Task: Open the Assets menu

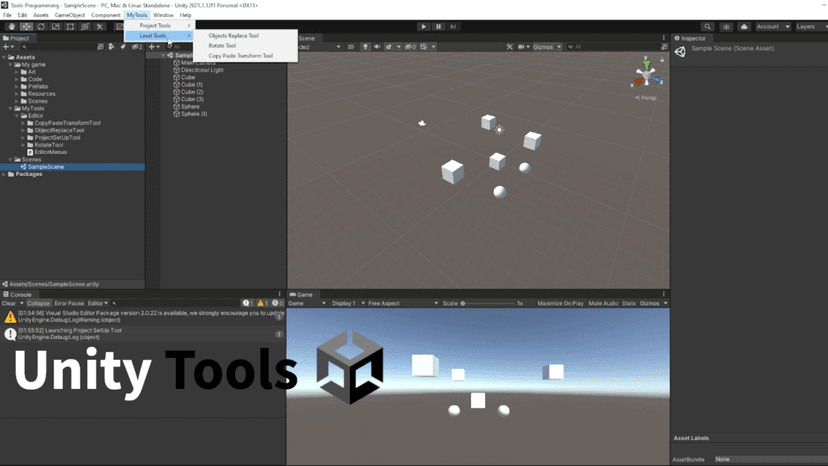Action: (x=41, y=15)
